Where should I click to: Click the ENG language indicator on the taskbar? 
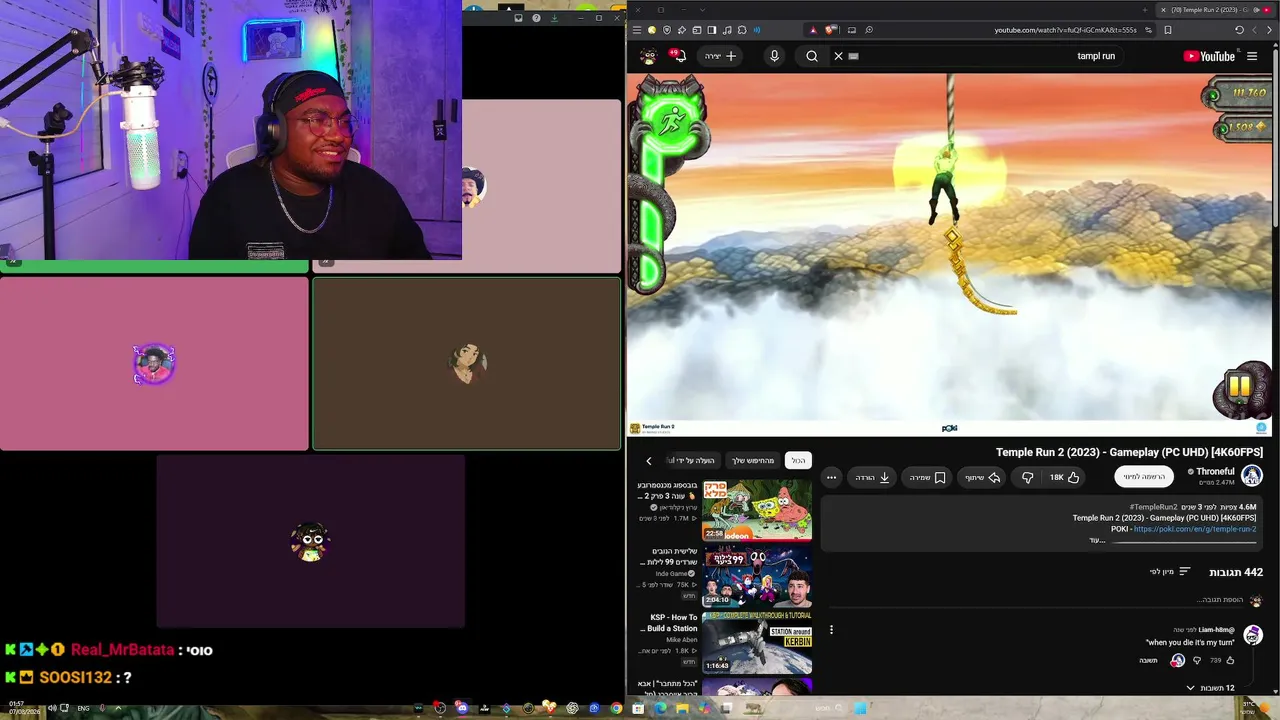point(83,709)
